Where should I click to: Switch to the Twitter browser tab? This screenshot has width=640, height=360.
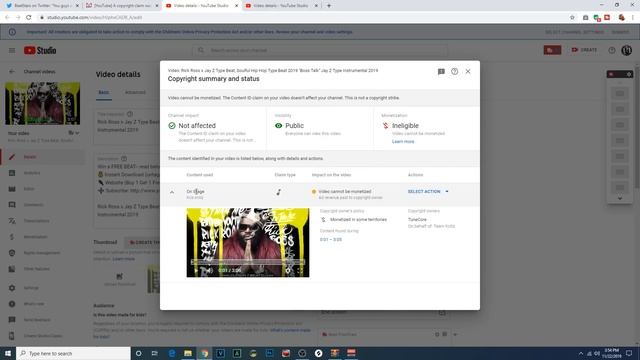click(42, 6)
